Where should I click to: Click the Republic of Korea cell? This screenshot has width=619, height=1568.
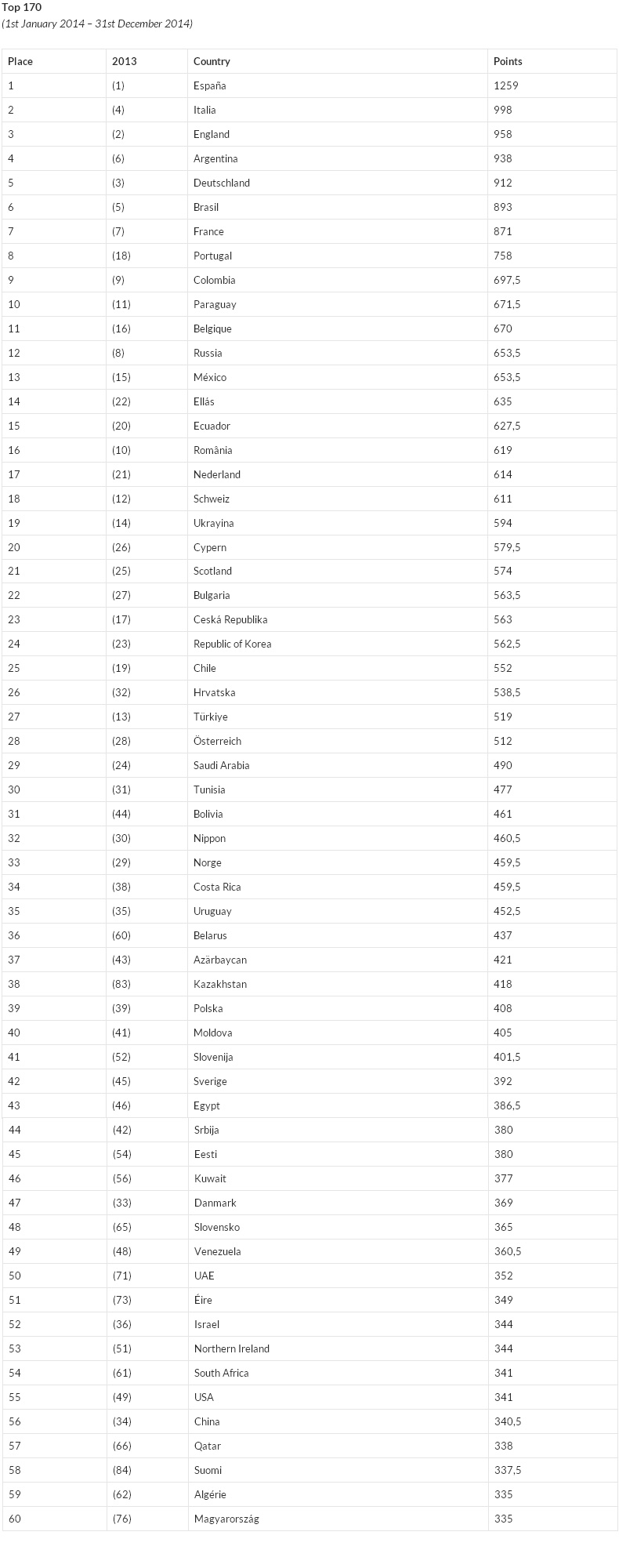[232, 644]
